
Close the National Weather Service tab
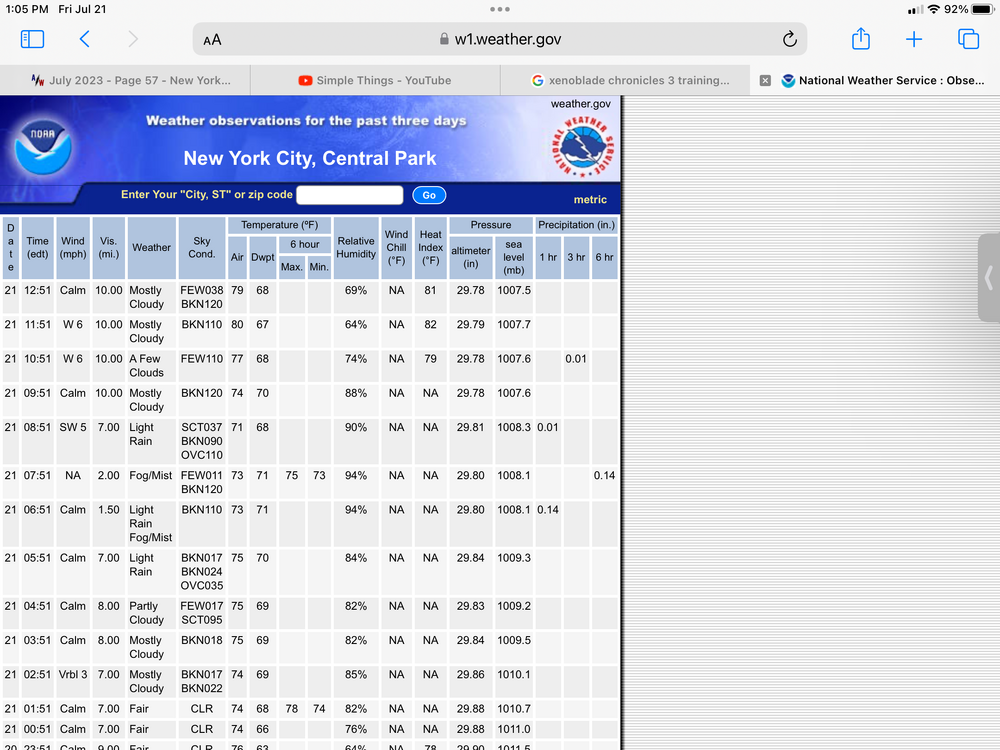[765, 80]
